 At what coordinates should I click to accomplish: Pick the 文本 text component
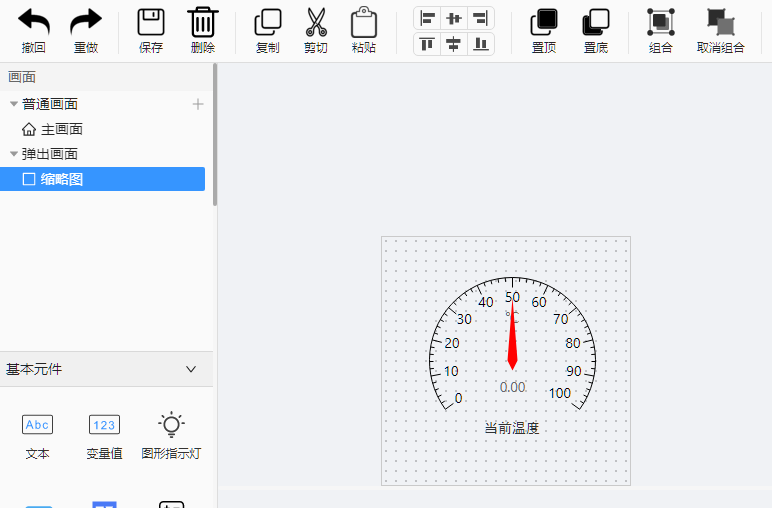tap(37, 437)
